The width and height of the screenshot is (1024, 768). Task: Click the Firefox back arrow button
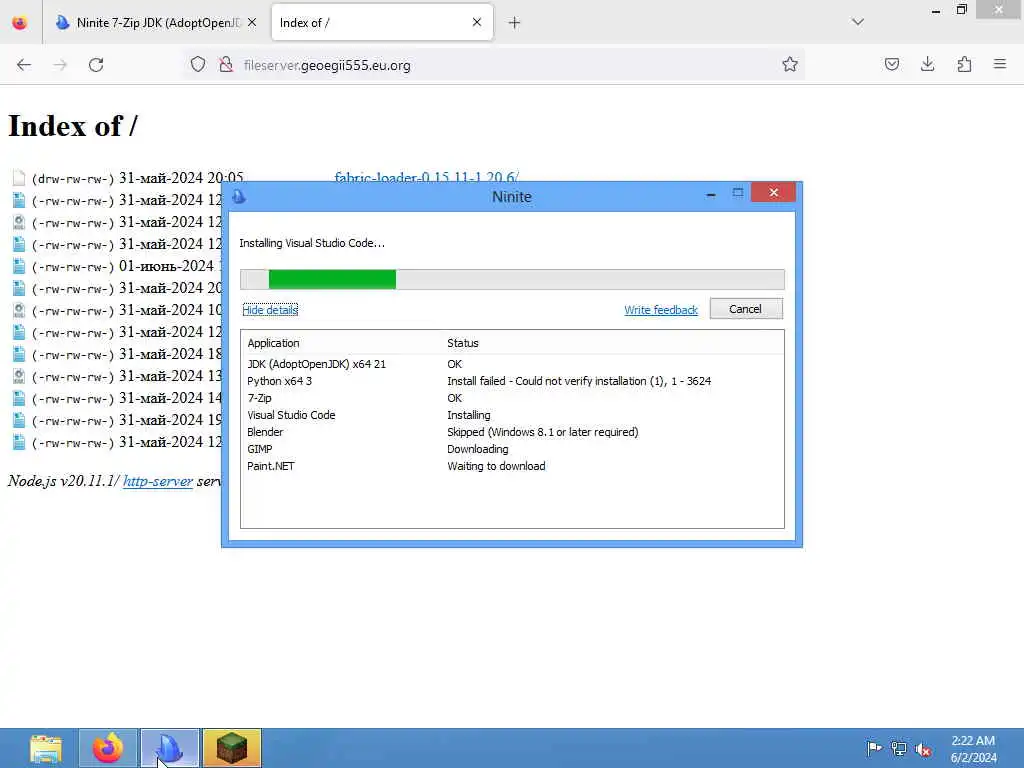pyautogui.click(x=24, y=65)
